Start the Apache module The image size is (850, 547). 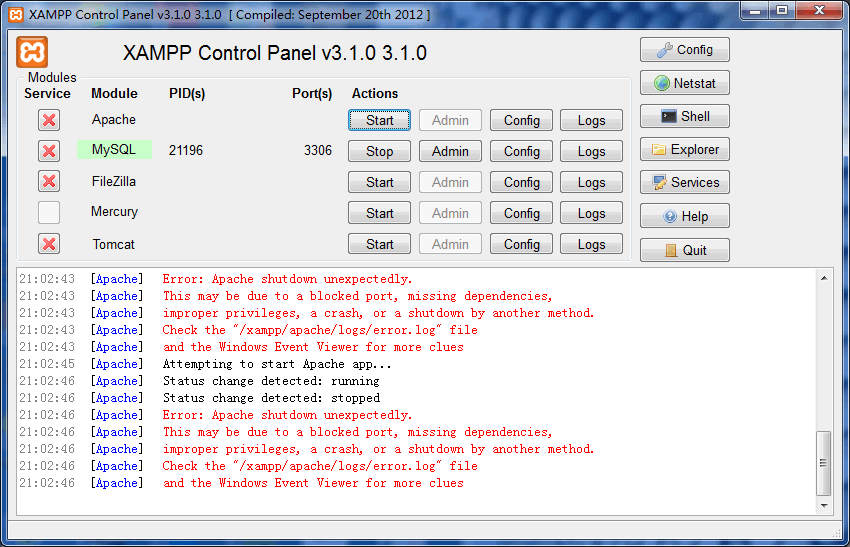[380, 120]
